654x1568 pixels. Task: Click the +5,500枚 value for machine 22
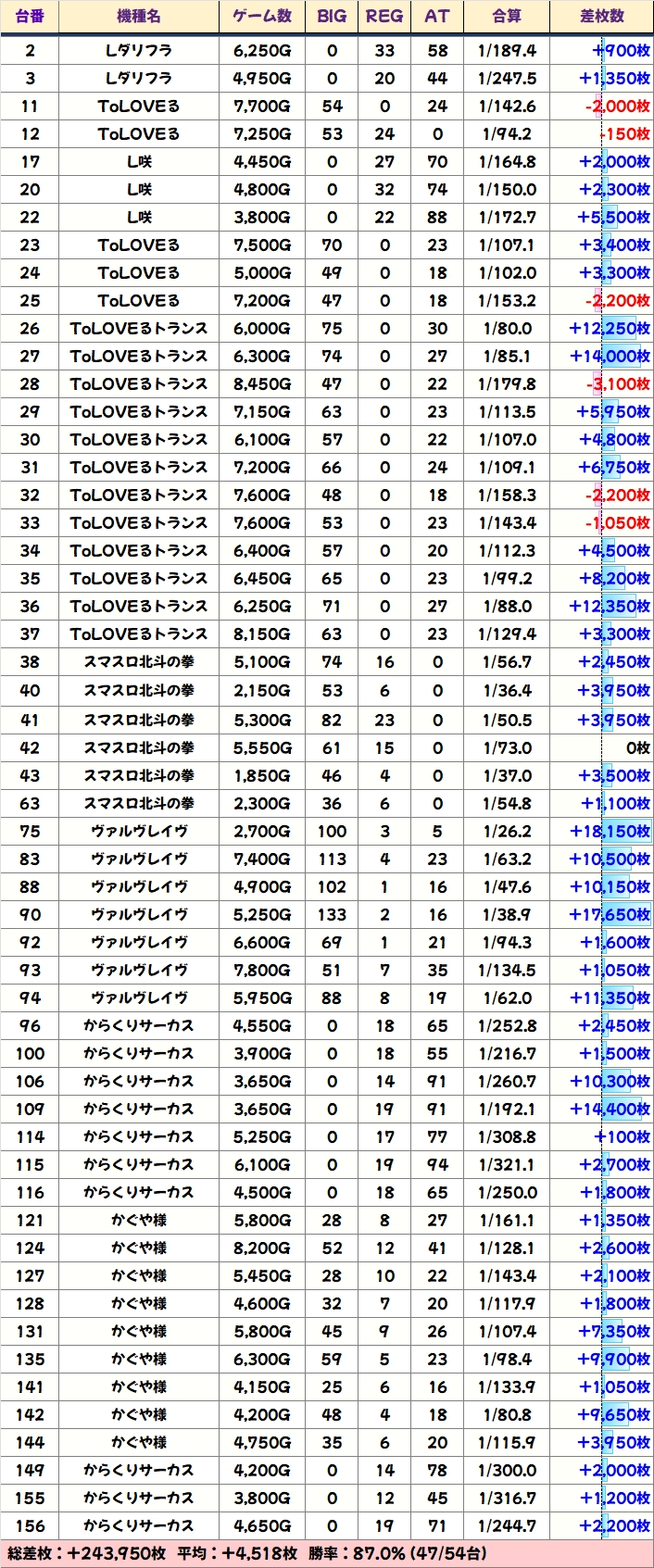pyautogui.click(x=614, y=217)
